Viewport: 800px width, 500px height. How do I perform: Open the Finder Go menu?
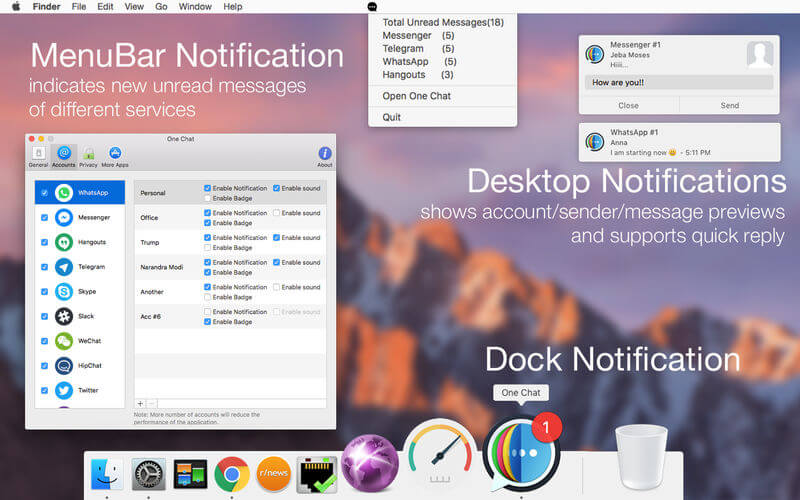pos(161,7)
